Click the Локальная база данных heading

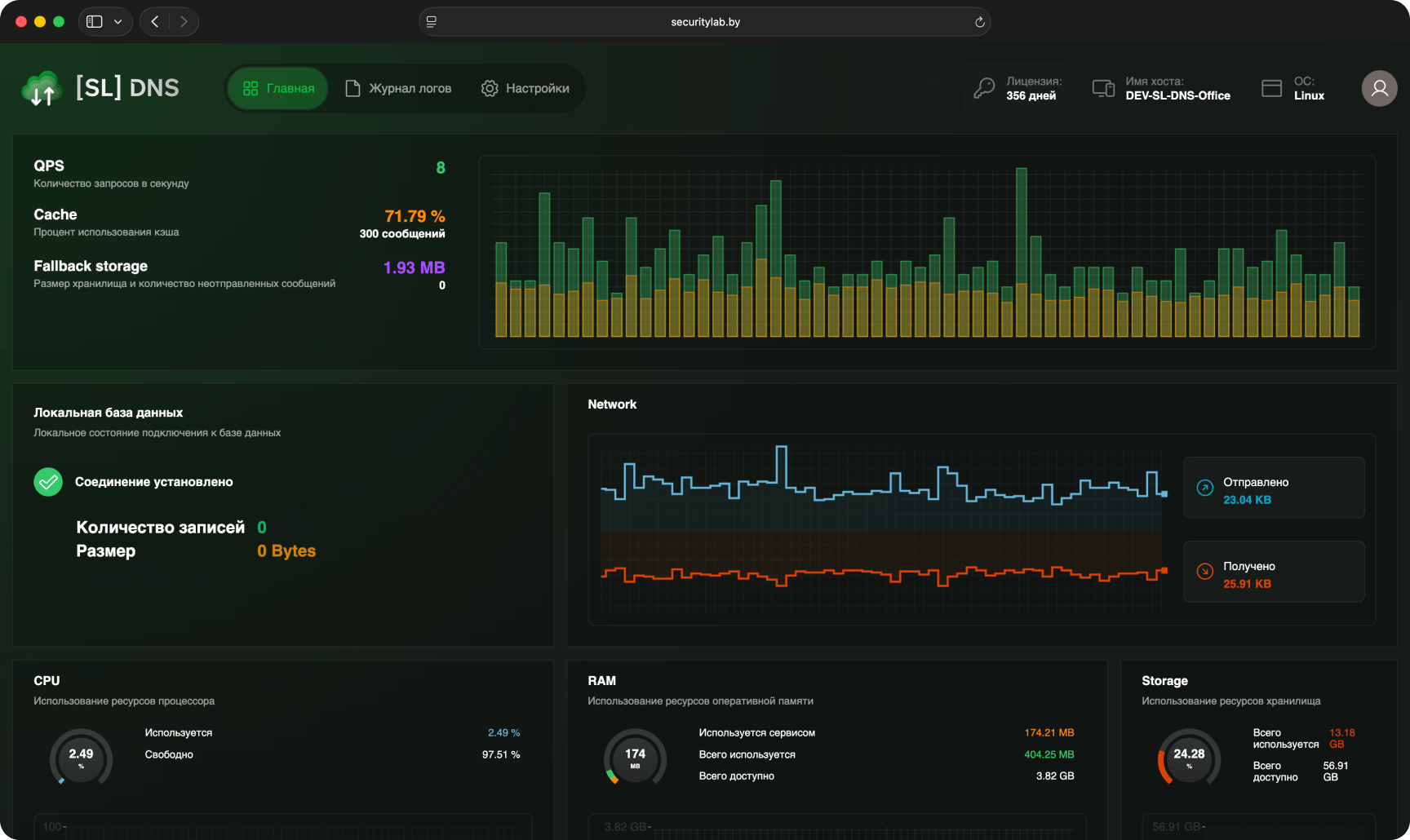(109, 413)
